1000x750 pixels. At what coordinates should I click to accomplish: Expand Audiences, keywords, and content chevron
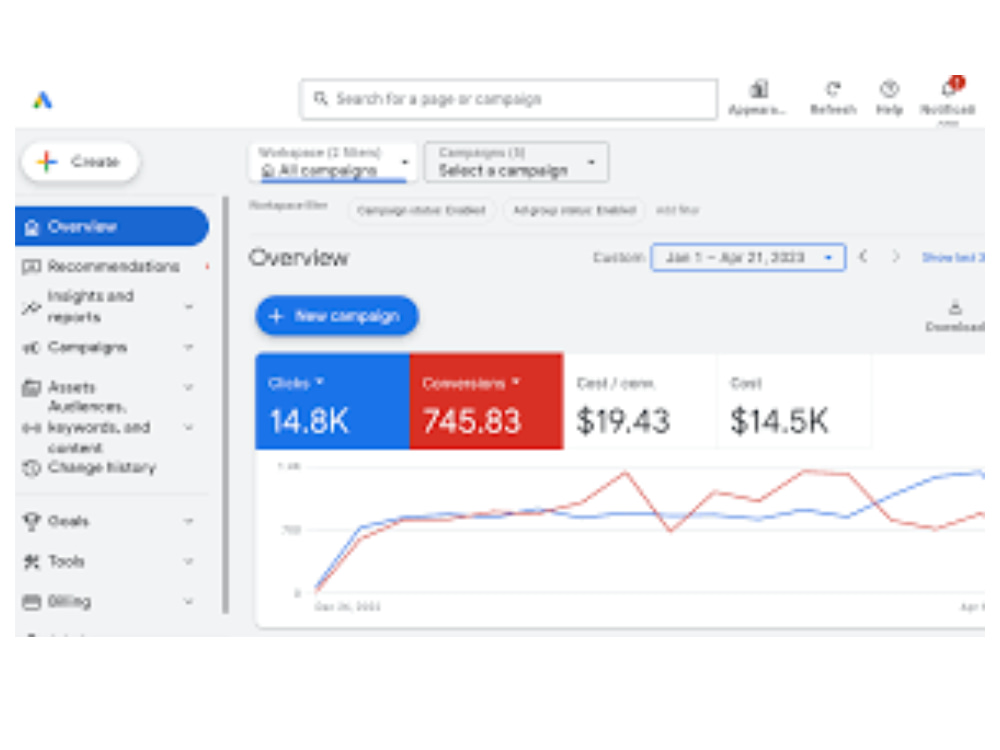point(189,427)
